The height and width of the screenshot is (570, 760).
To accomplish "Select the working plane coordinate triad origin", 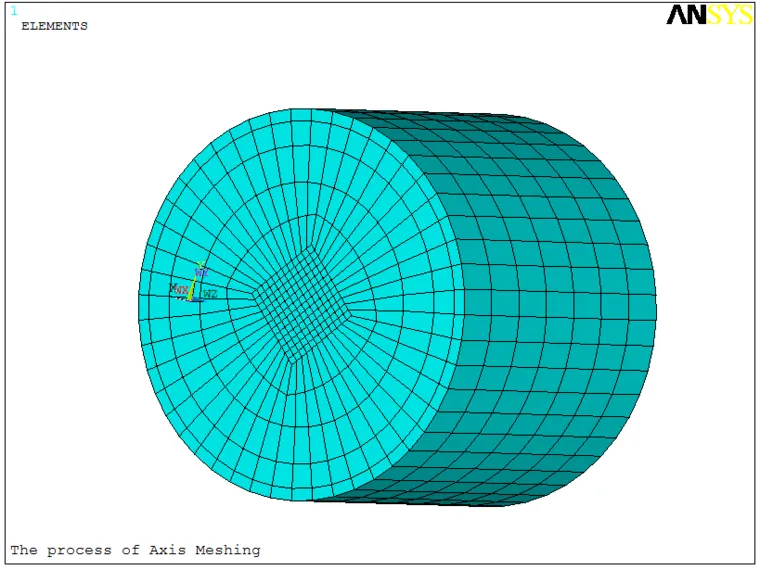I will coord(192,297).
